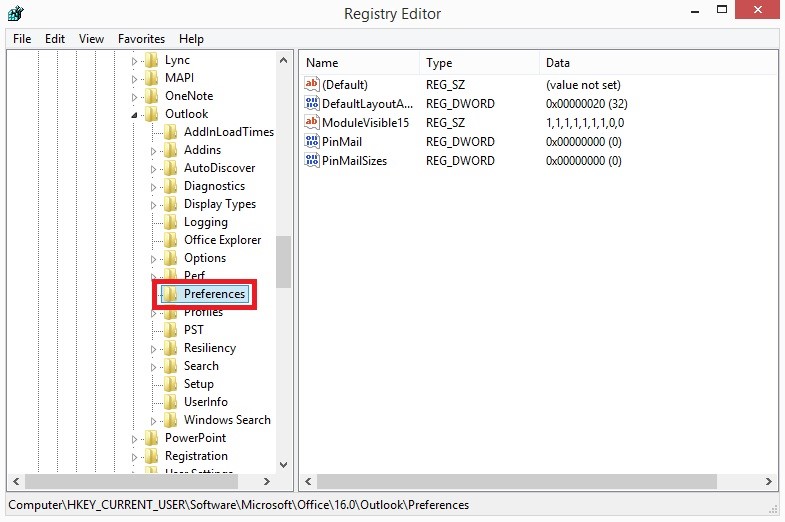
Task: Click the Office Explorer folder icon
Action: click(x=171, y=241)
